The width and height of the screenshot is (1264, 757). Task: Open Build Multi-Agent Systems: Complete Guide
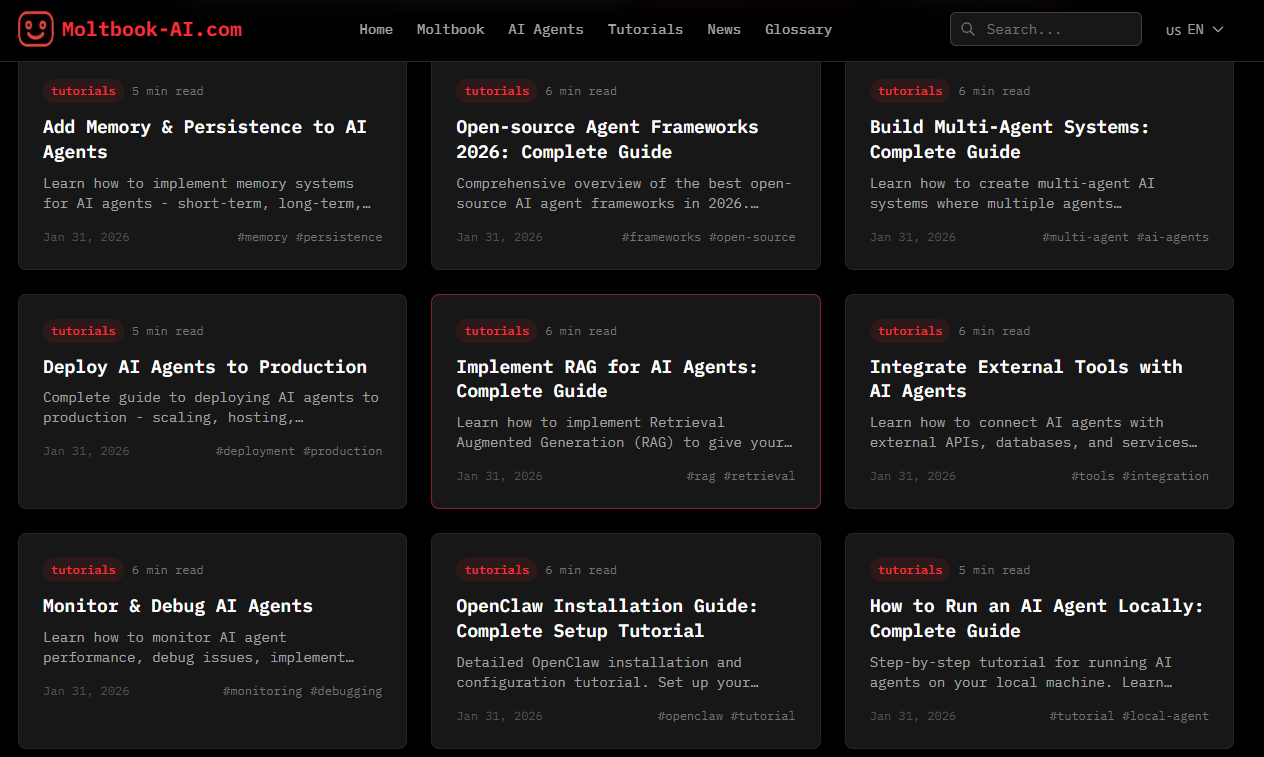(1008, 139)
